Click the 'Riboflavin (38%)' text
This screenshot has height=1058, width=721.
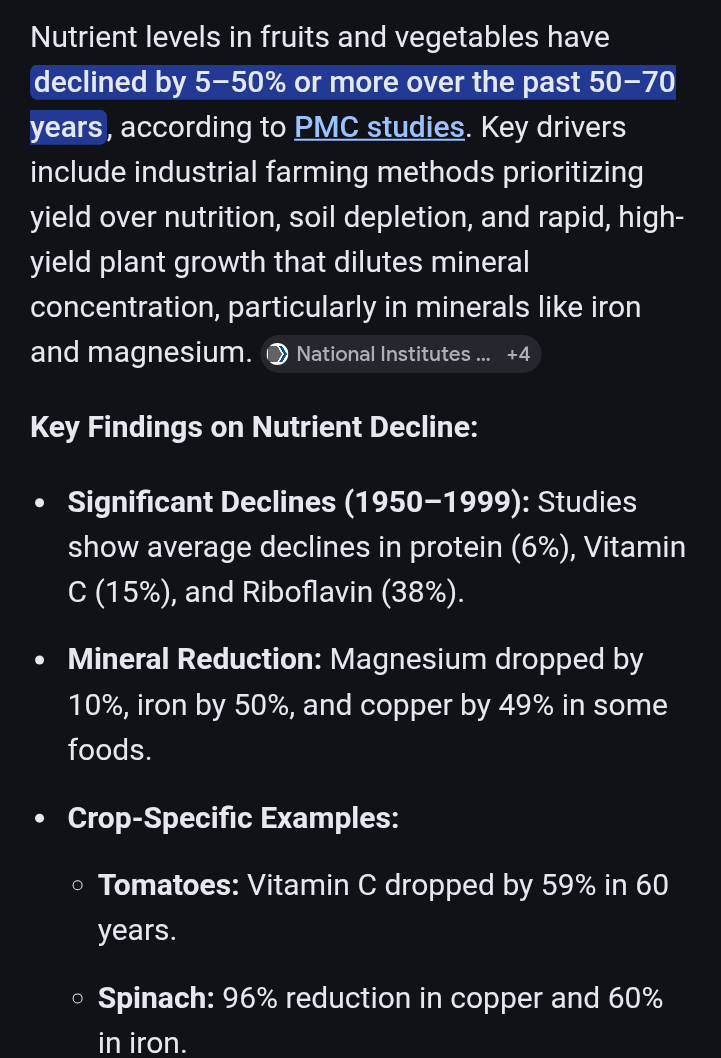coord(352,592)
